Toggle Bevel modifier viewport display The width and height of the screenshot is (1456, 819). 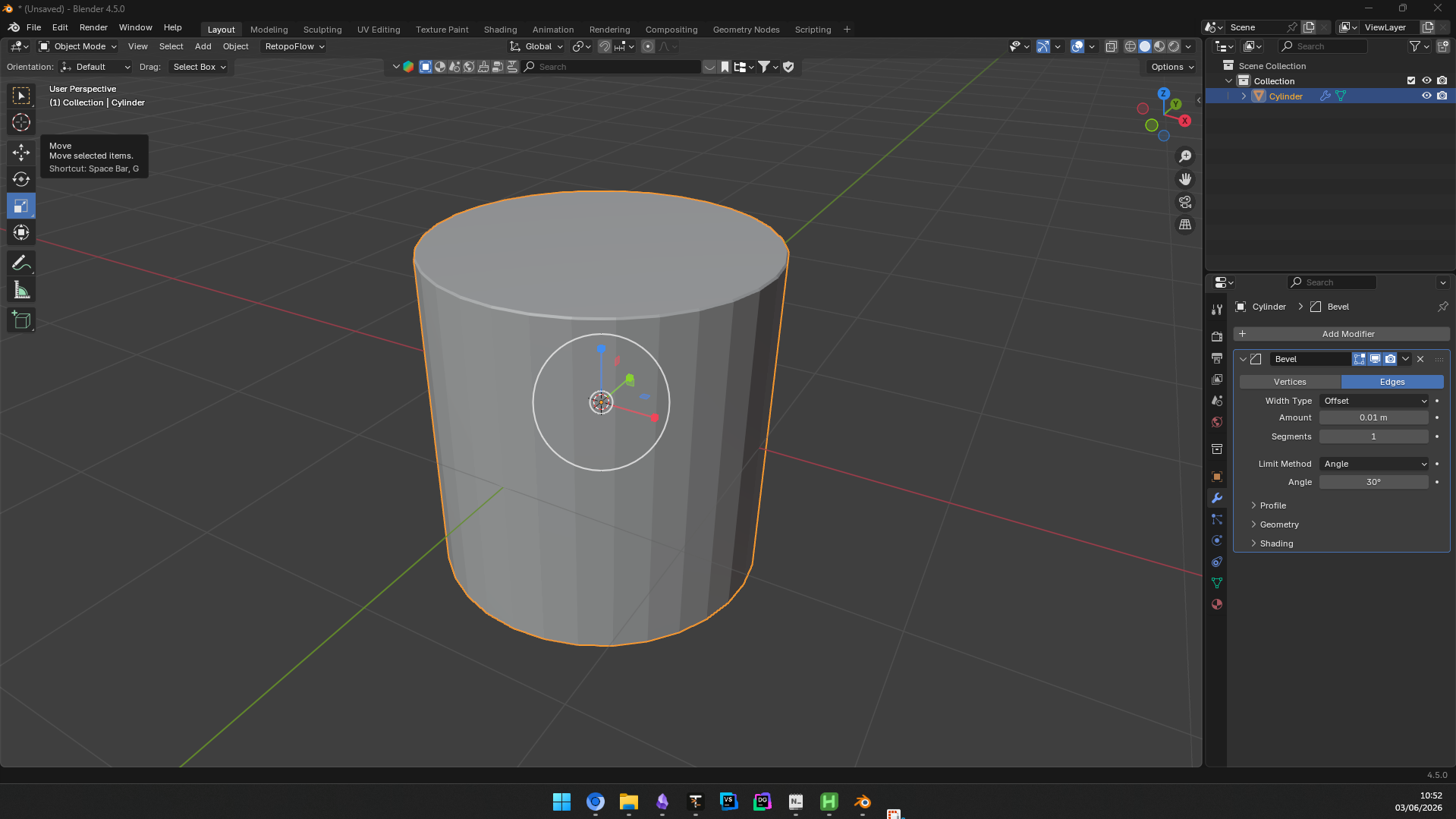[x=1375, y=359]
